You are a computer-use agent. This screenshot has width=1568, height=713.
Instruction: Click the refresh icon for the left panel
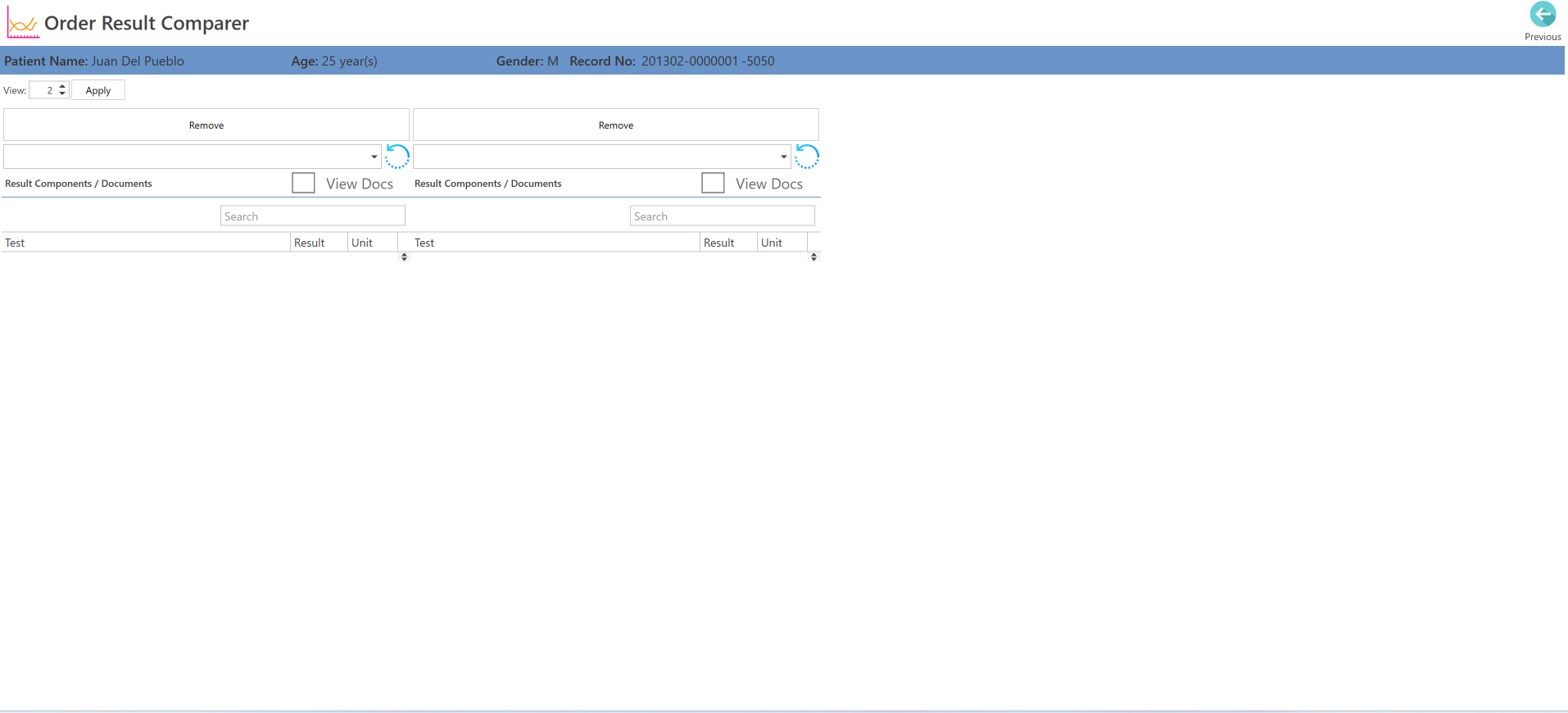[x=397, y=156]
